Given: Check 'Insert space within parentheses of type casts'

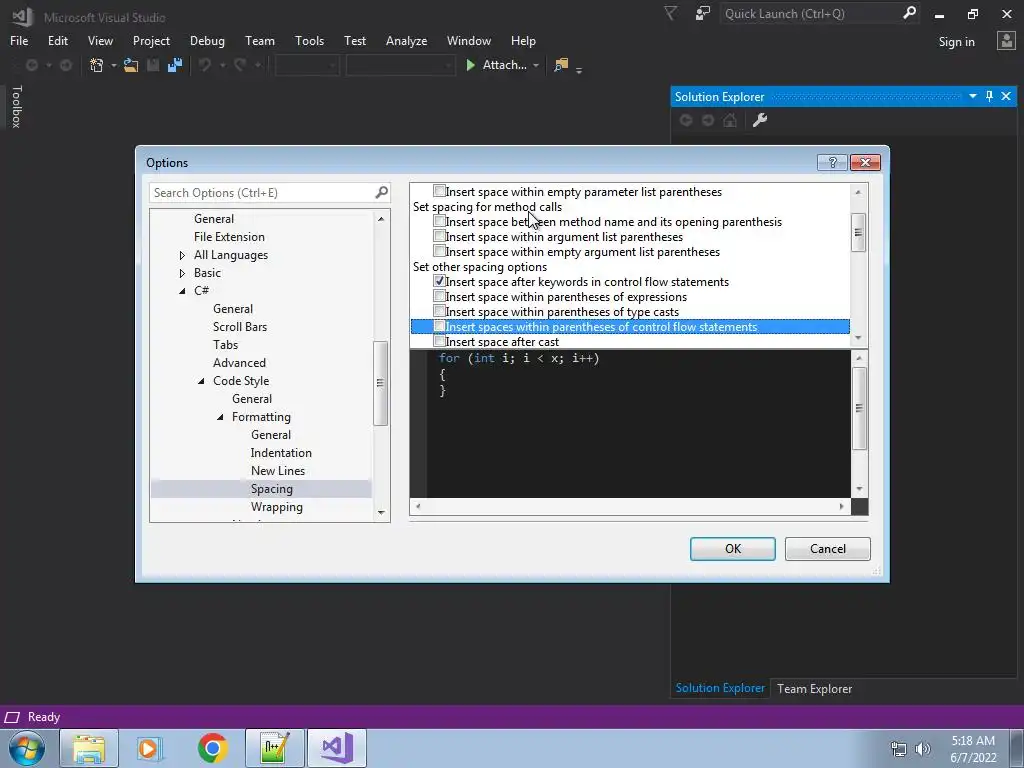Looking at the screenshot, I should pos(440,312).
